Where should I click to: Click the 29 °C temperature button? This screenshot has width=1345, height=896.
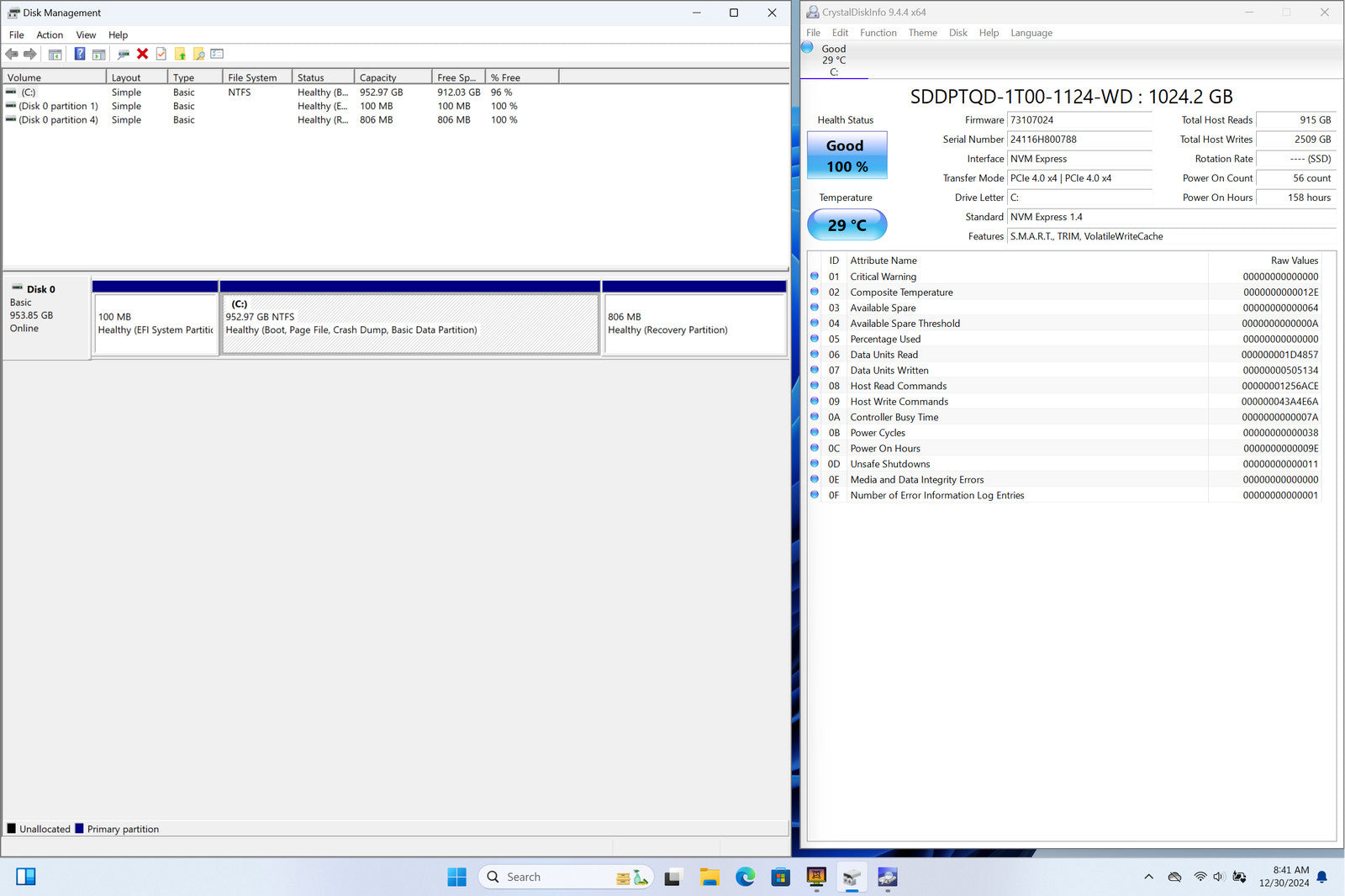coord(847,225)
